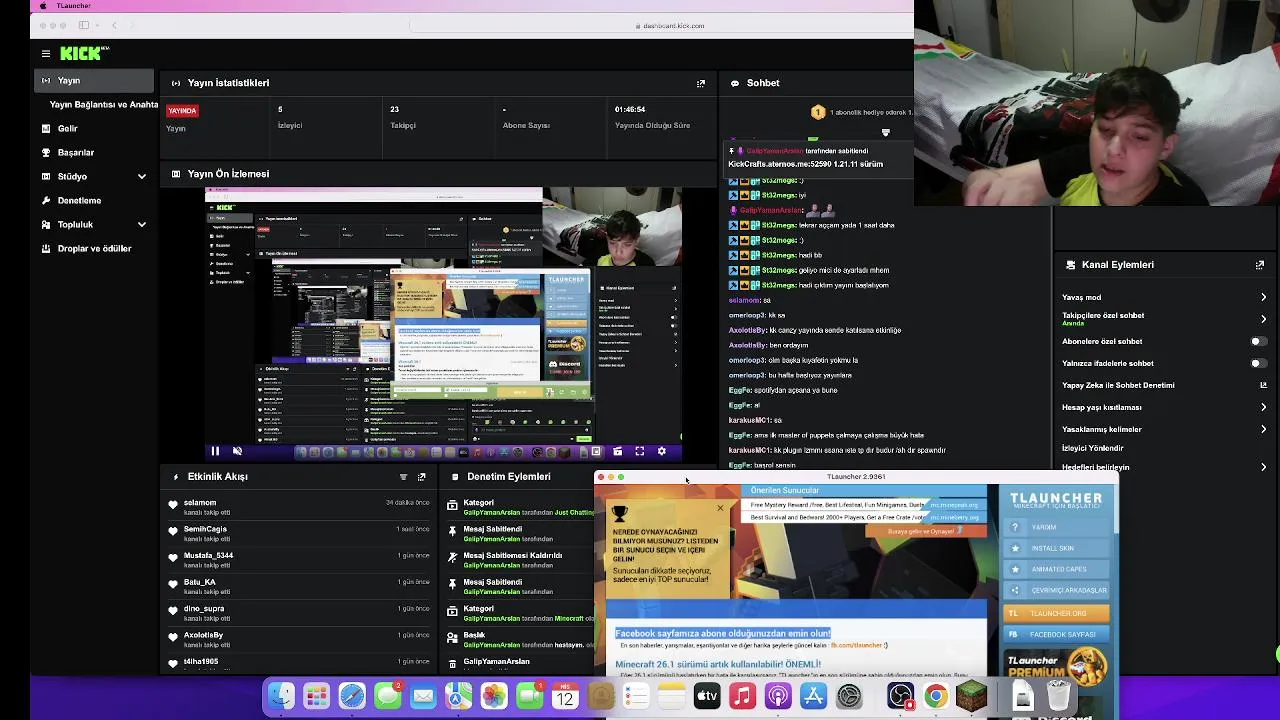This screenshot has width=1280, height=720.
Task: Click the dashboard.kick.com address bar
Action: (672, 26)
